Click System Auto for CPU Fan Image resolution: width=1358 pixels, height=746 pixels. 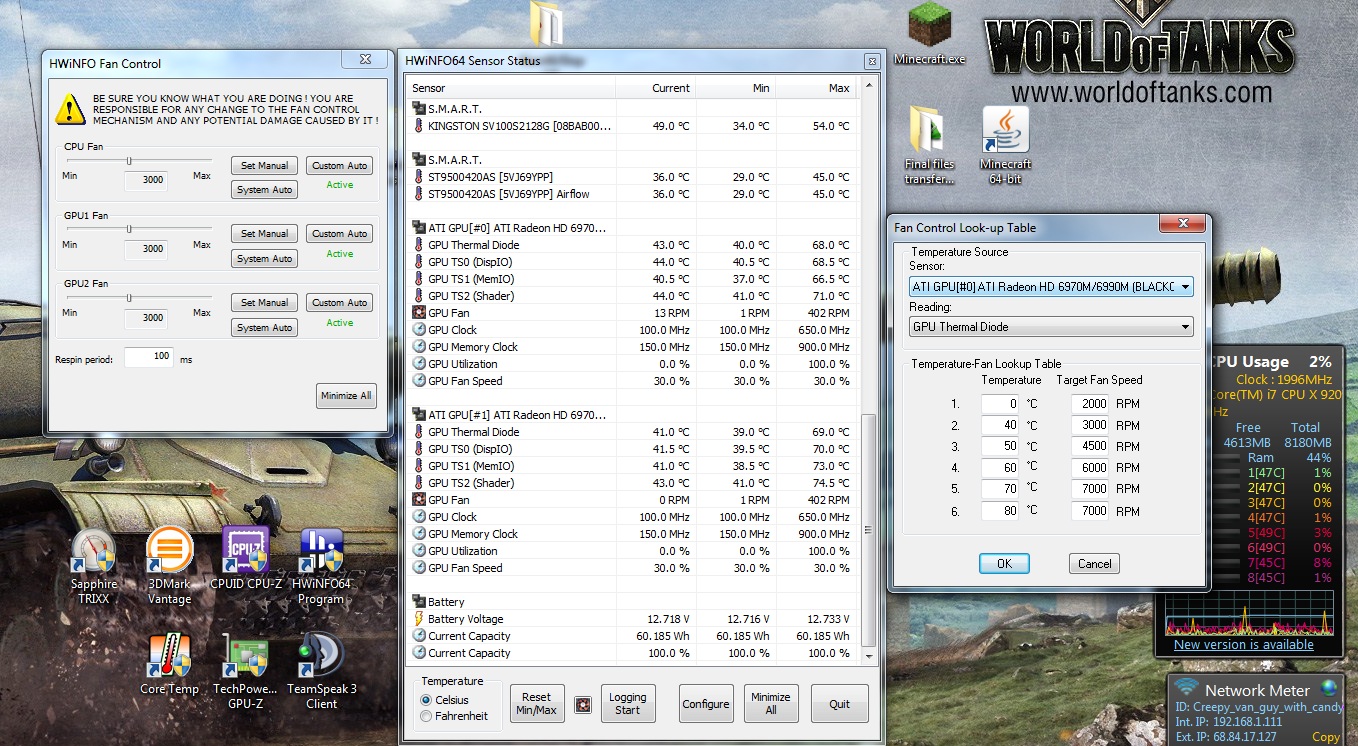[264, 190]
